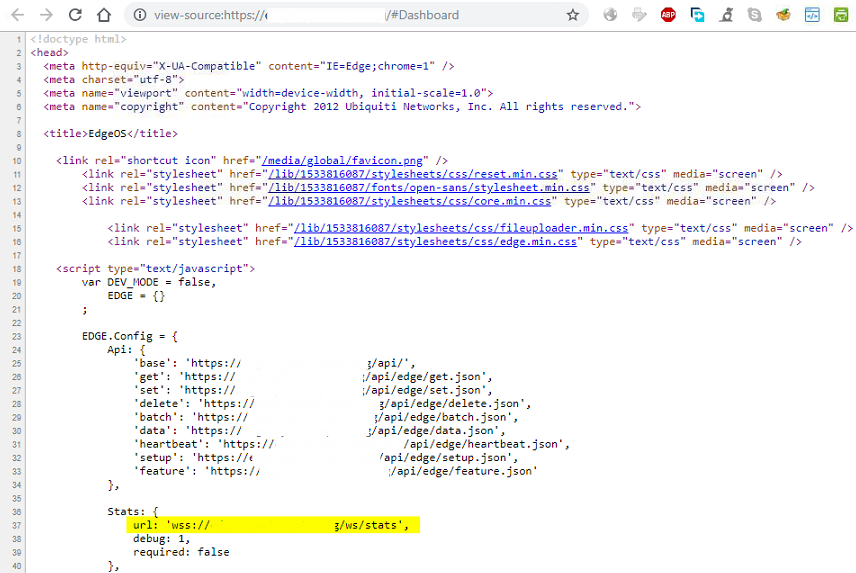Open the blue code-window extension
This screenshot has width=856, height=573.
[812, 15]
